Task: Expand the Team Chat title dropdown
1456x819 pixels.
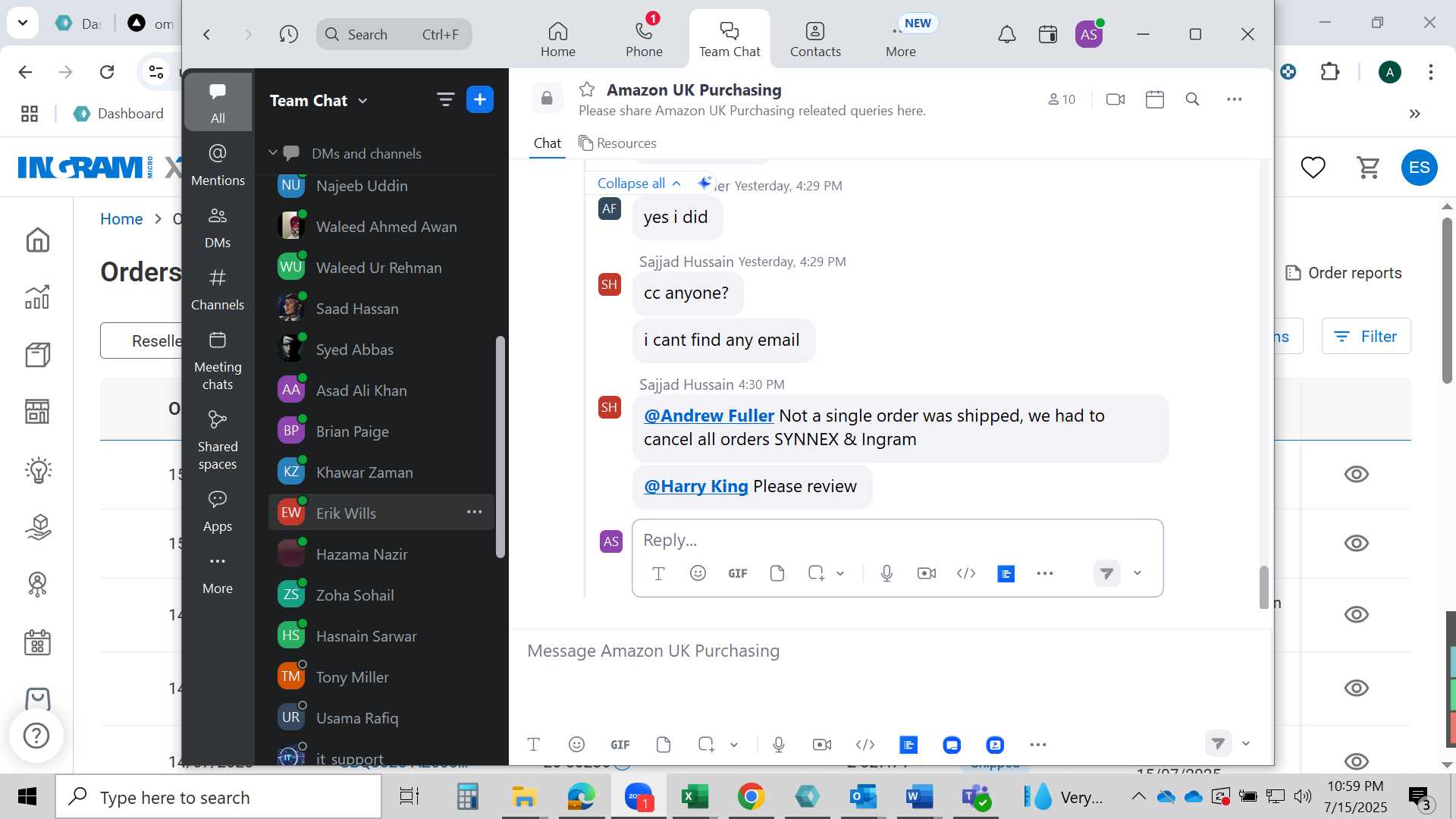Action: coord(362,101)
